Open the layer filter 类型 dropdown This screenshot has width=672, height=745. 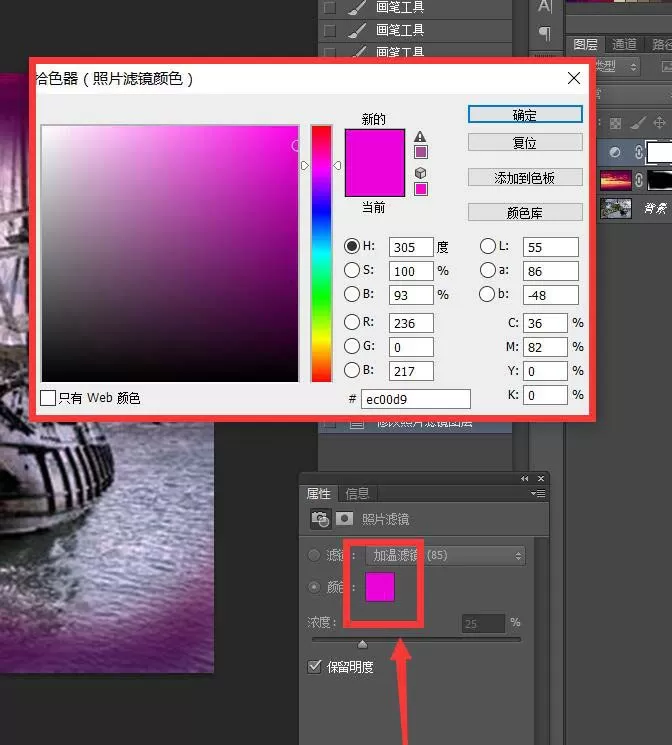coord(615,66)
